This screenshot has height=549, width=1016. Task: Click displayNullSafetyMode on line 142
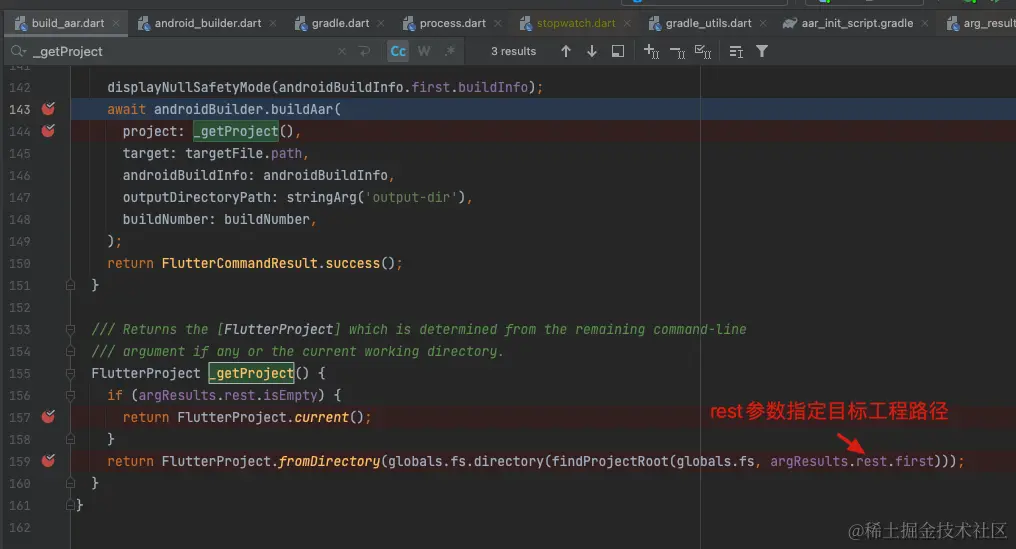pos(189,87)
